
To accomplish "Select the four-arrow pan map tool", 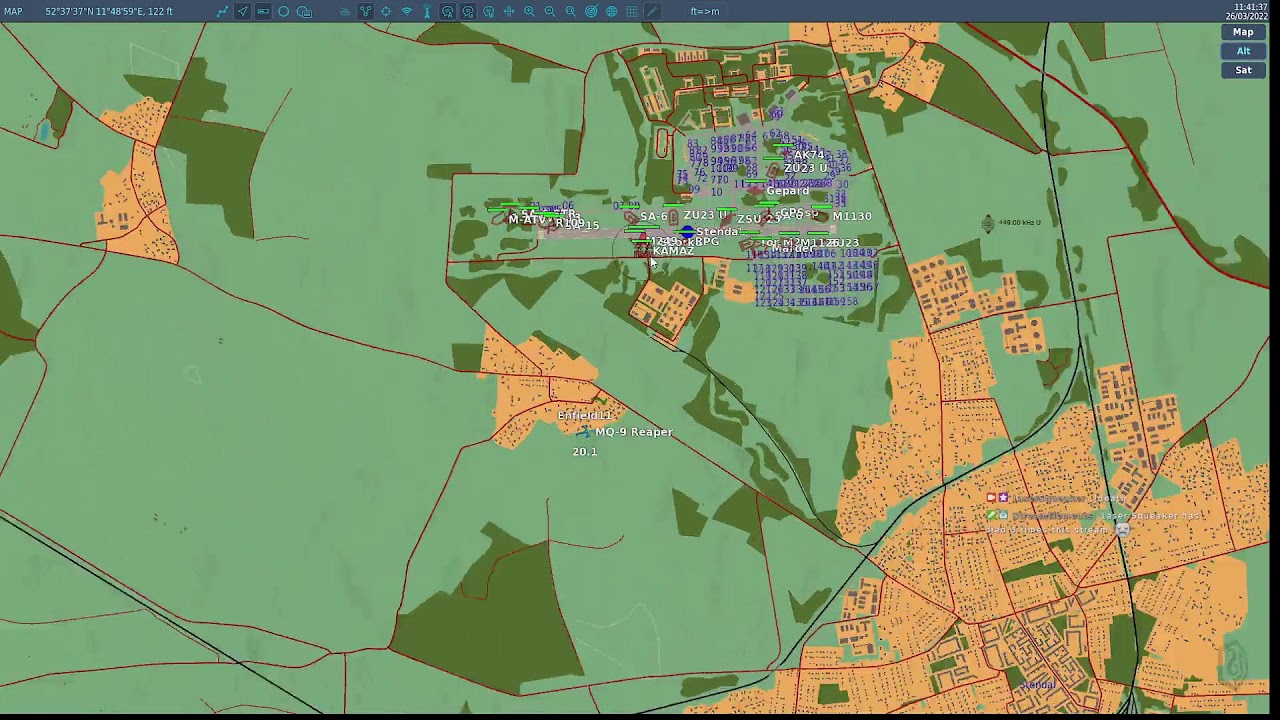I will pos(509,12).
